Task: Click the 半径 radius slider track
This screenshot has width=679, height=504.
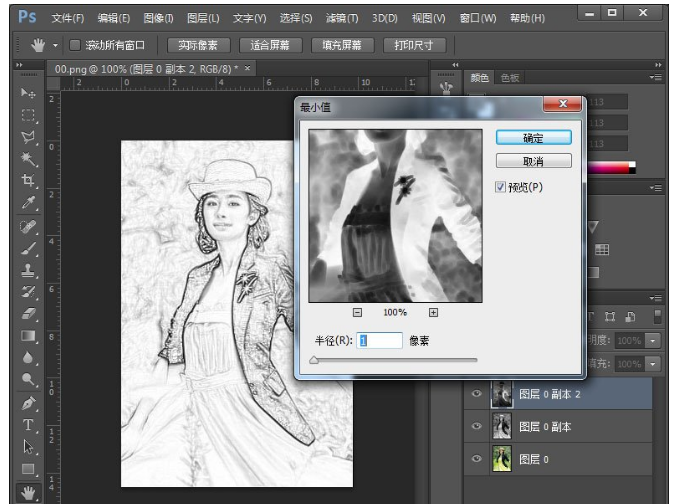Action: (x=393, y=359)
